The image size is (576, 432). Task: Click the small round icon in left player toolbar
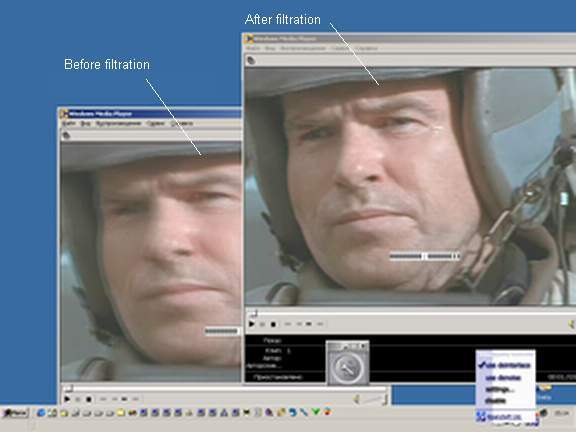66,136
